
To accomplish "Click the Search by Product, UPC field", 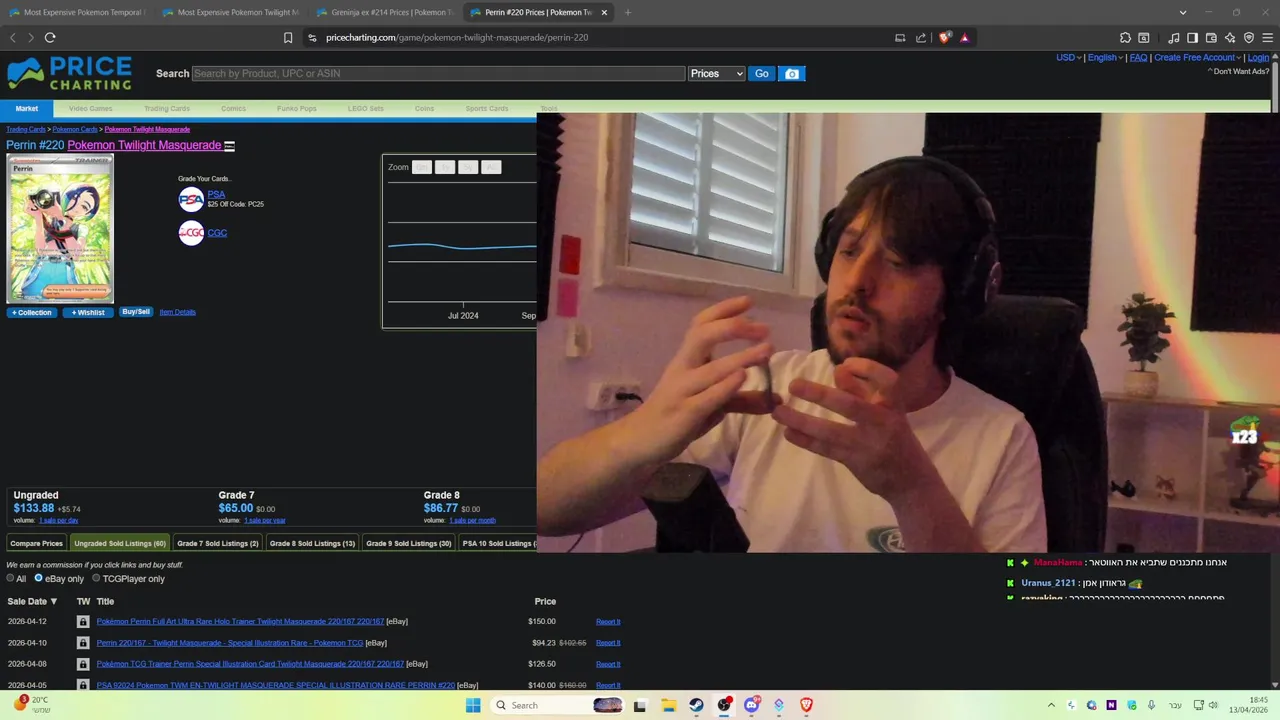I will [x=438, y=74].
